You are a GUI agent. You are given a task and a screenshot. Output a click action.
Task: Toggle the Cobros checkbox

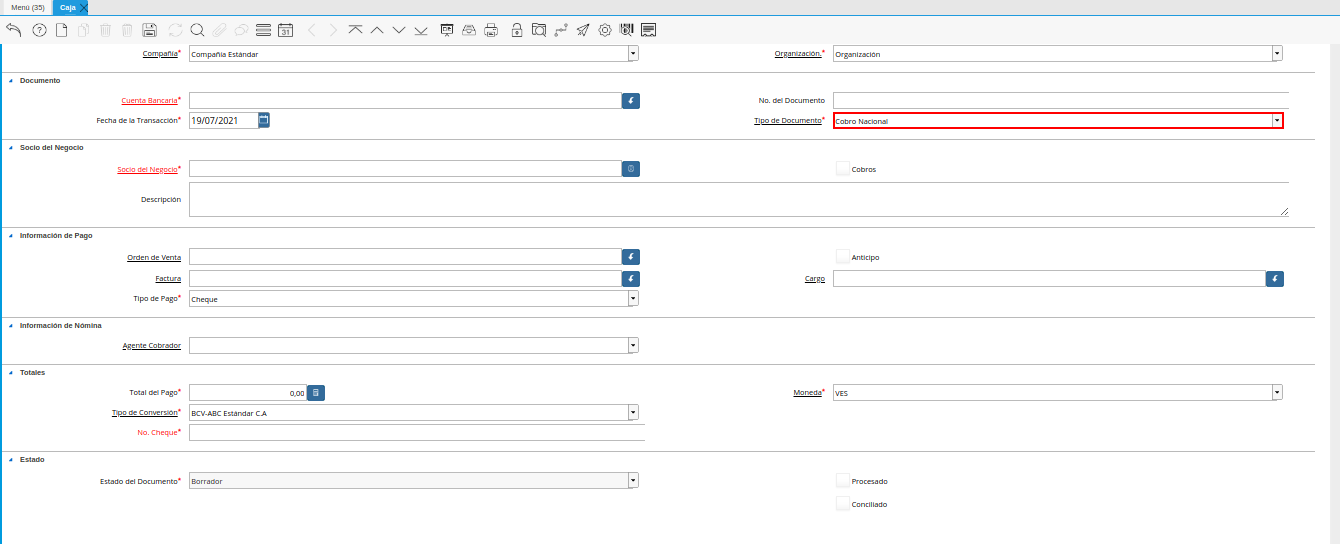pos(843,169)
